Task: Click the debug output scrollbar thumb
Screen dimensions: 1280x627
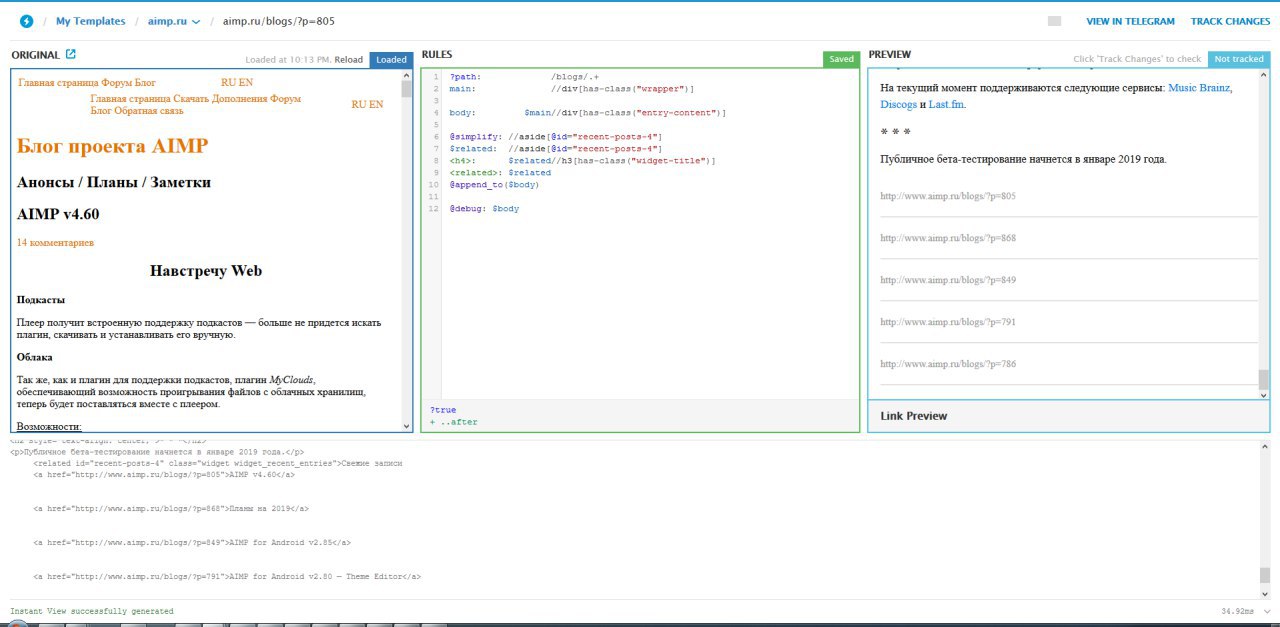Action: [x=1265, y=574]
